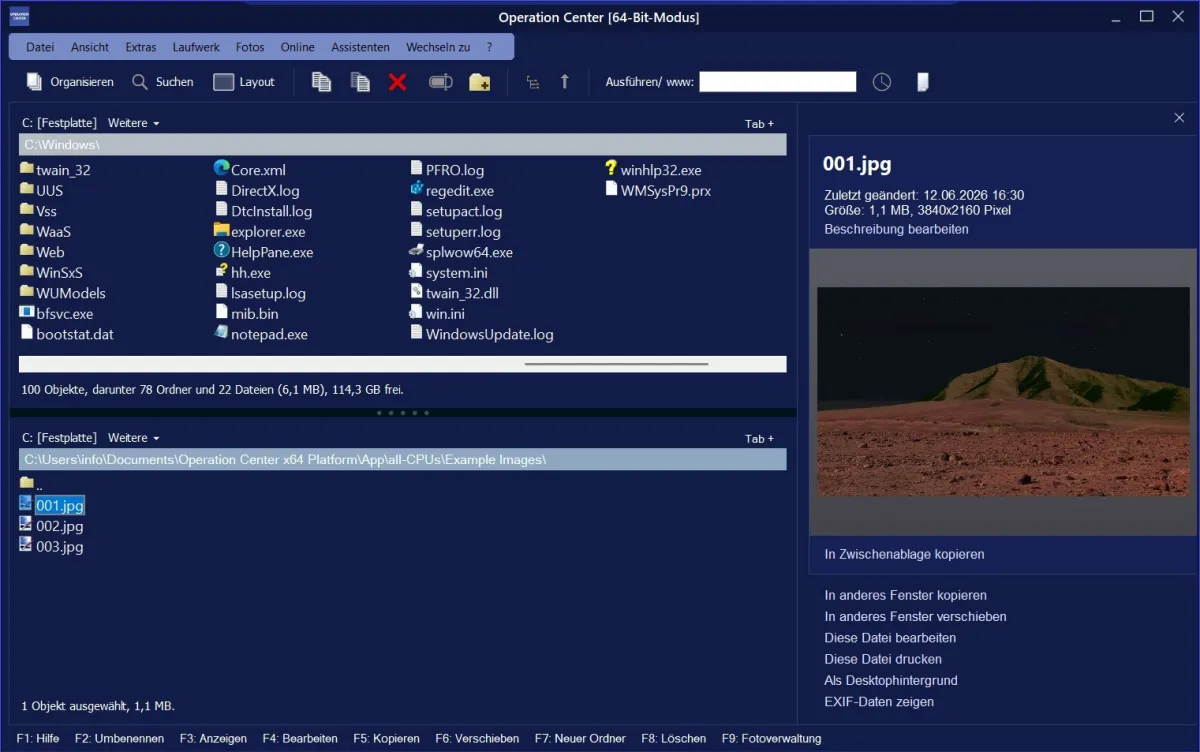This screenshot has width=1200, height=752.
Task: Add a tab with Tab + in upper pane
Action: pos(760,124)
